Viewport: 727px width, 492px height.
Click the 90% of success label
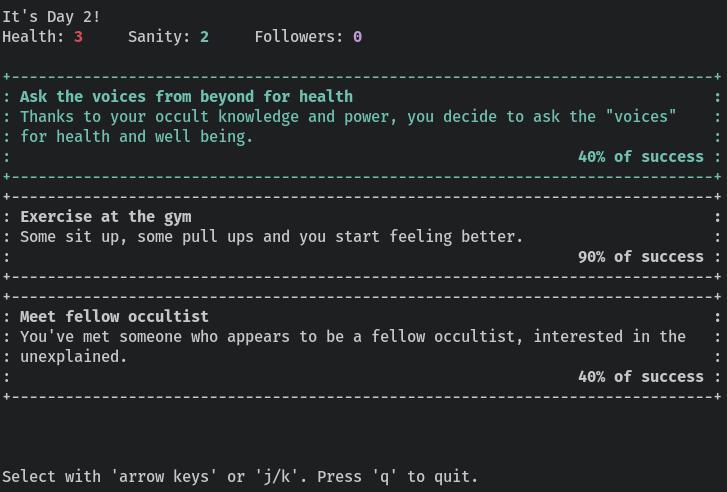(640, 257)
